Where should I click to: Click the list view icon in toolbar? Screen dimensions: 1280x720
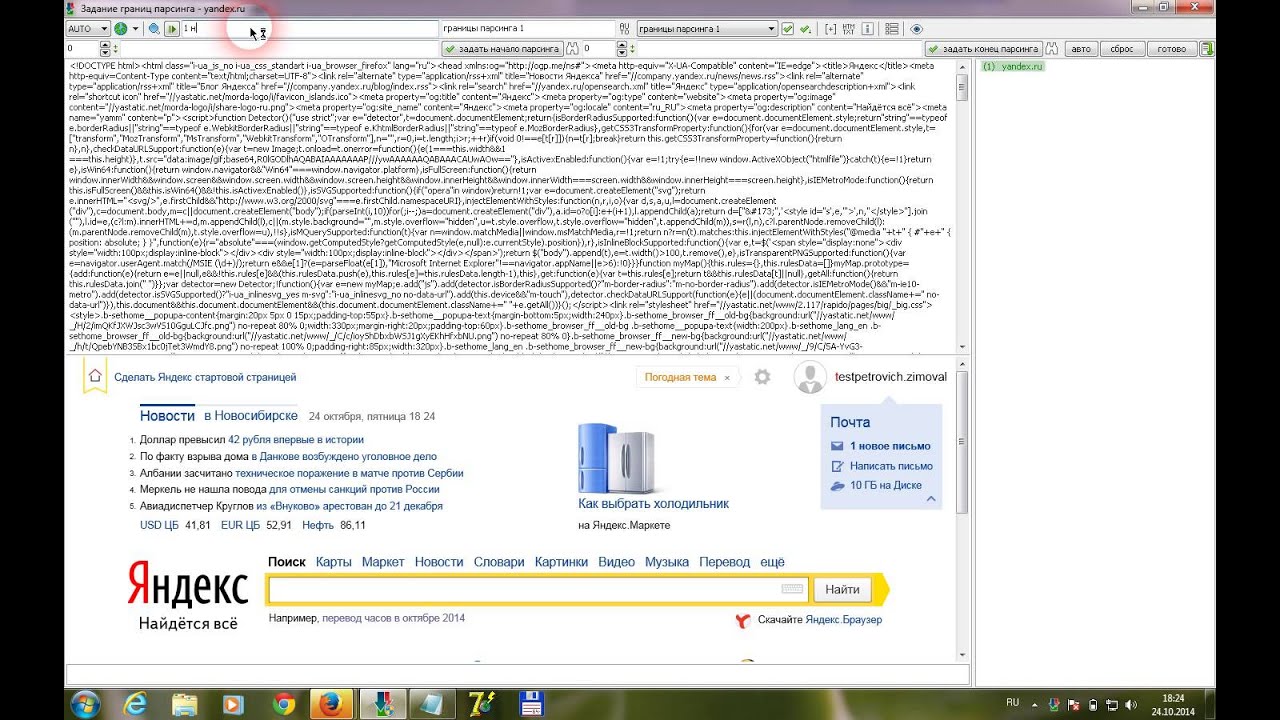[892, 29]
